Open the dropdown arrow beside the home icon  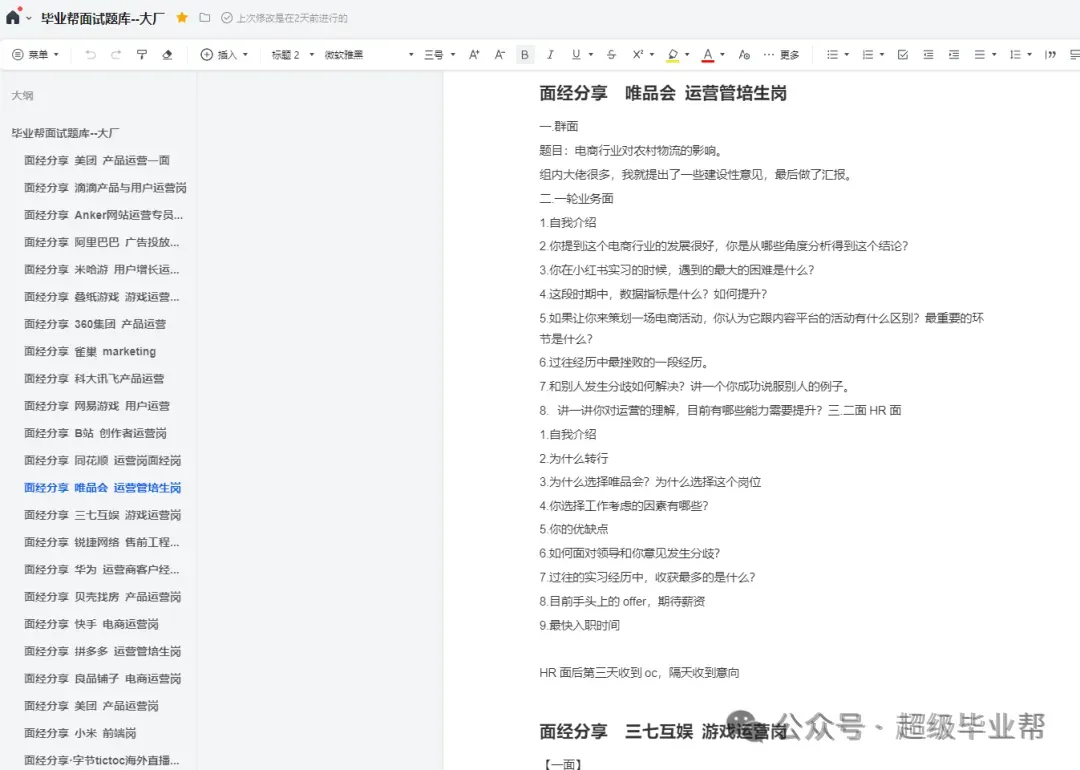[x=29, y=19]
